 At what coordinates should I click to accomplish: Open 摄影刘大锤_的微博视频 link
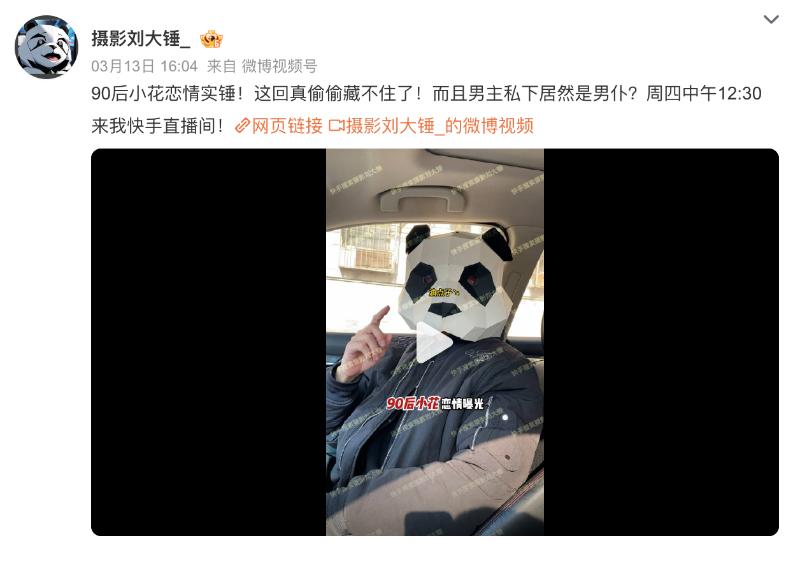440,125
